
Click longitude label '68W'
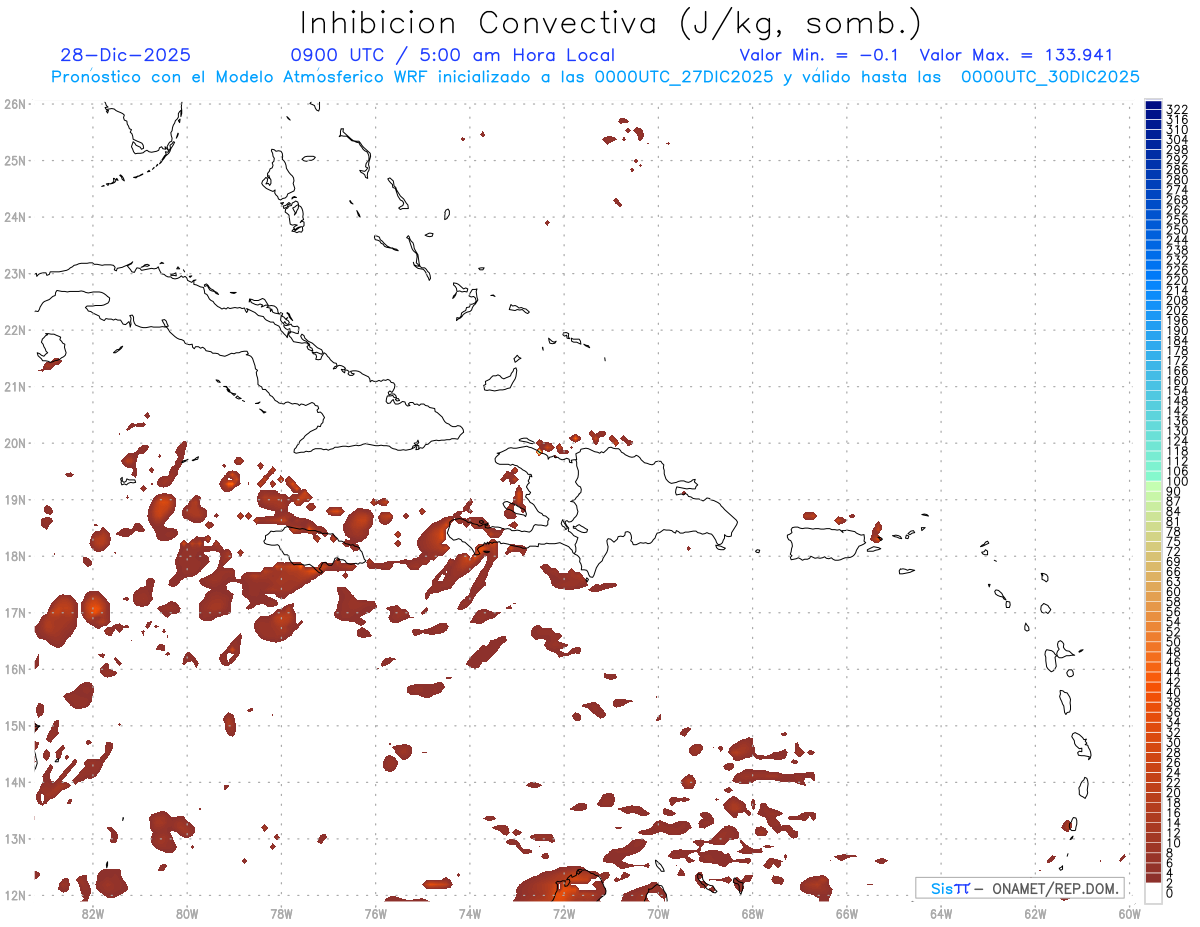(753, 912)
